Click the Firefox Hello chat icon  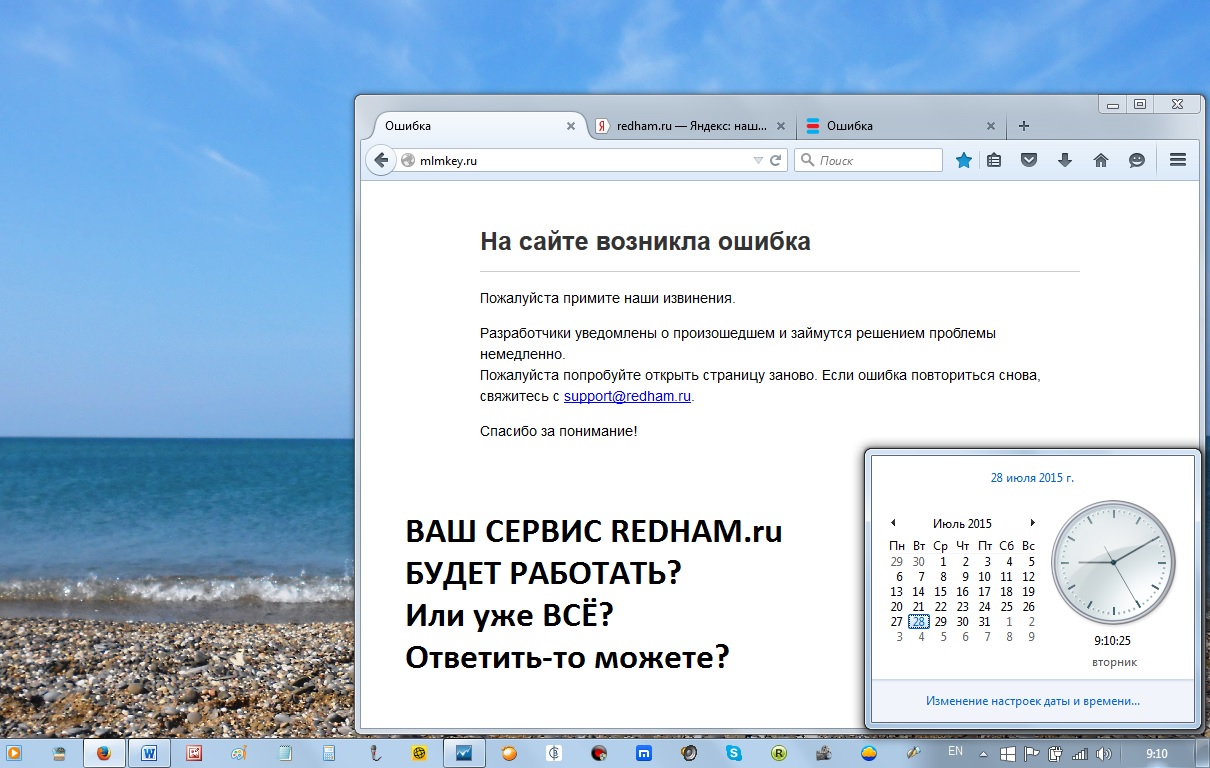1136,160
